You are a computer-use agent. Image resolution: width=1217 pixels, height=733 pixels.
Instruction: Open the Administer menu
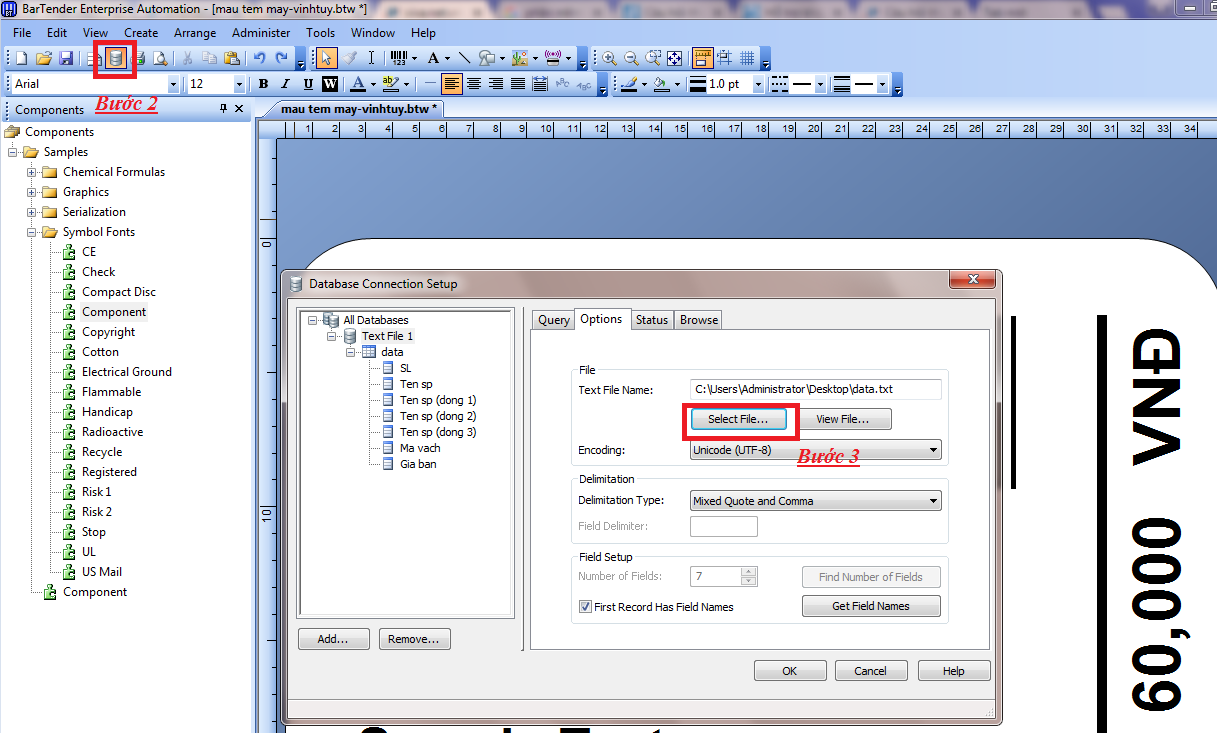(x=261, y=33)
